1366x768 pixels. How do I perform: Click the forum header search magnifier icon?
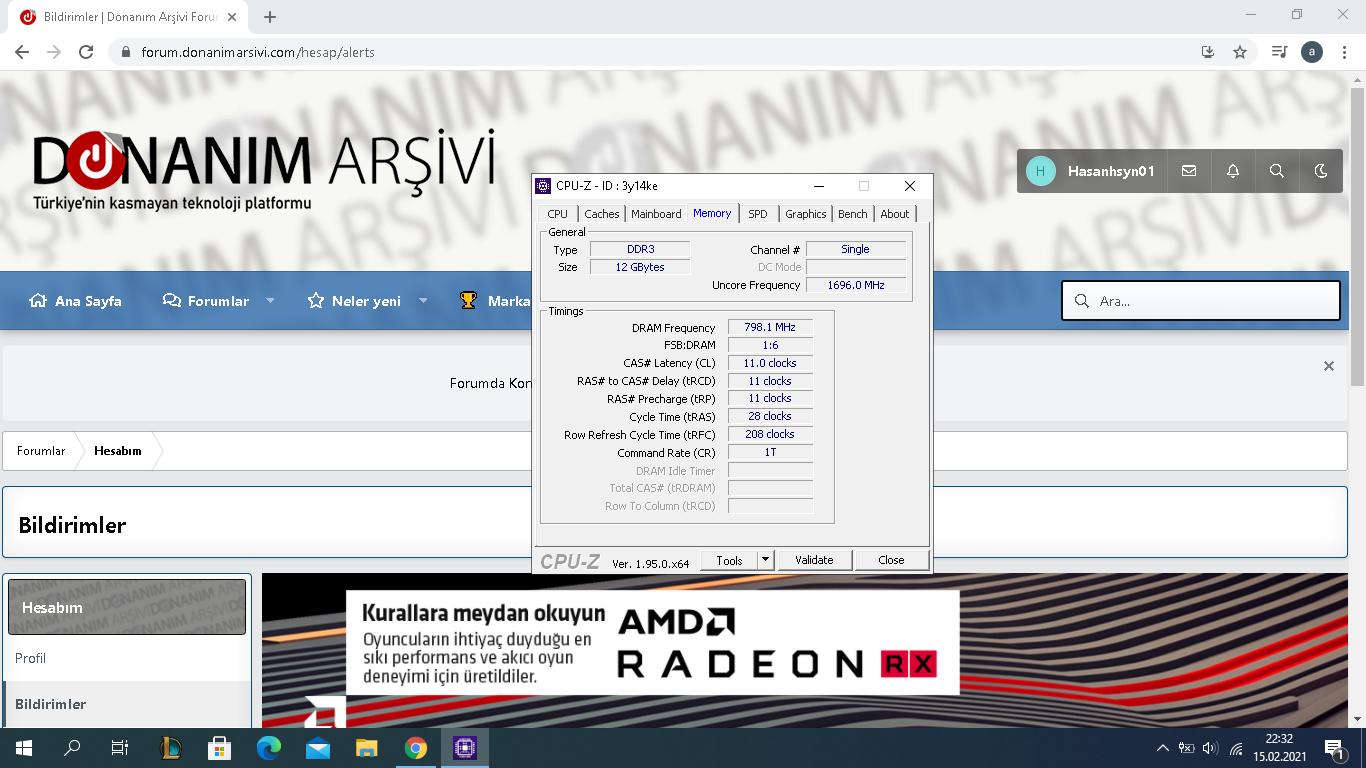click(1277, 171)
